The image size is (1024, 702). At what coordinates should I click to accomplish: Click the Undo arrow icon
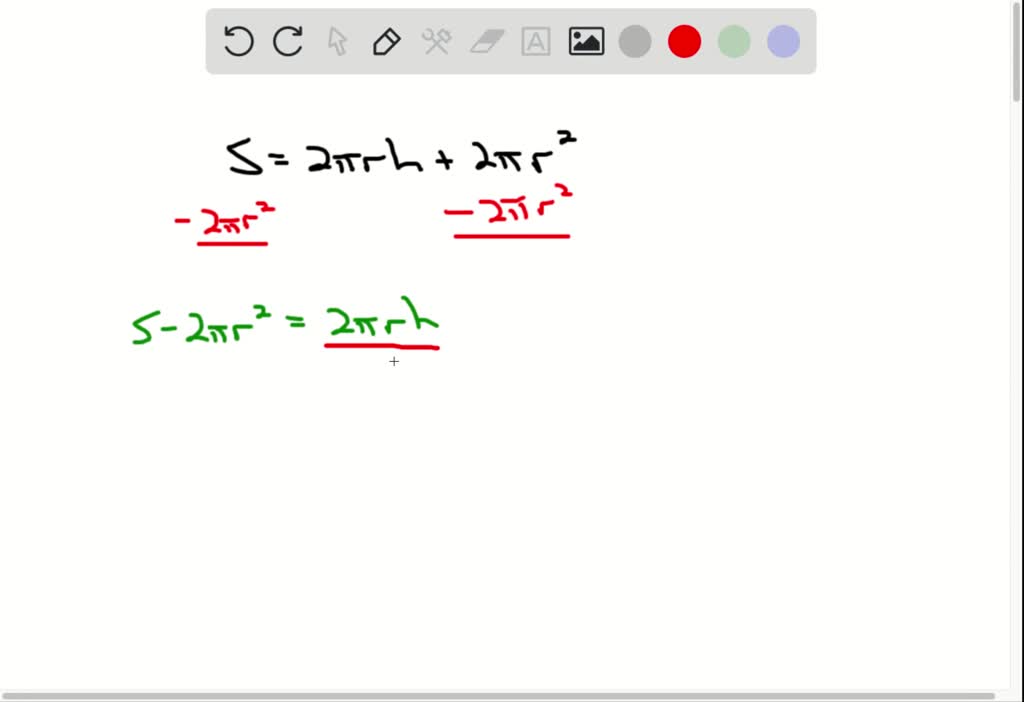pos(237,41)
